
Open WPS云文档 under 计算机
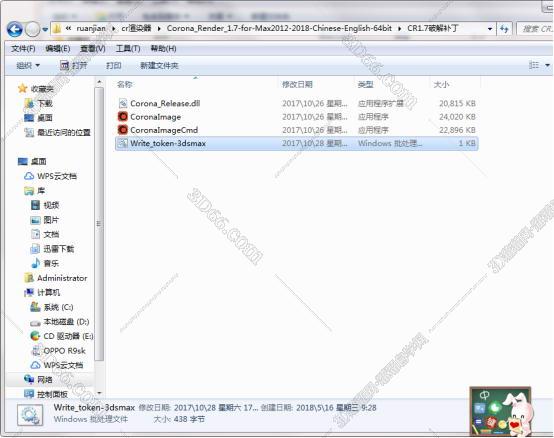pos(57,365)
